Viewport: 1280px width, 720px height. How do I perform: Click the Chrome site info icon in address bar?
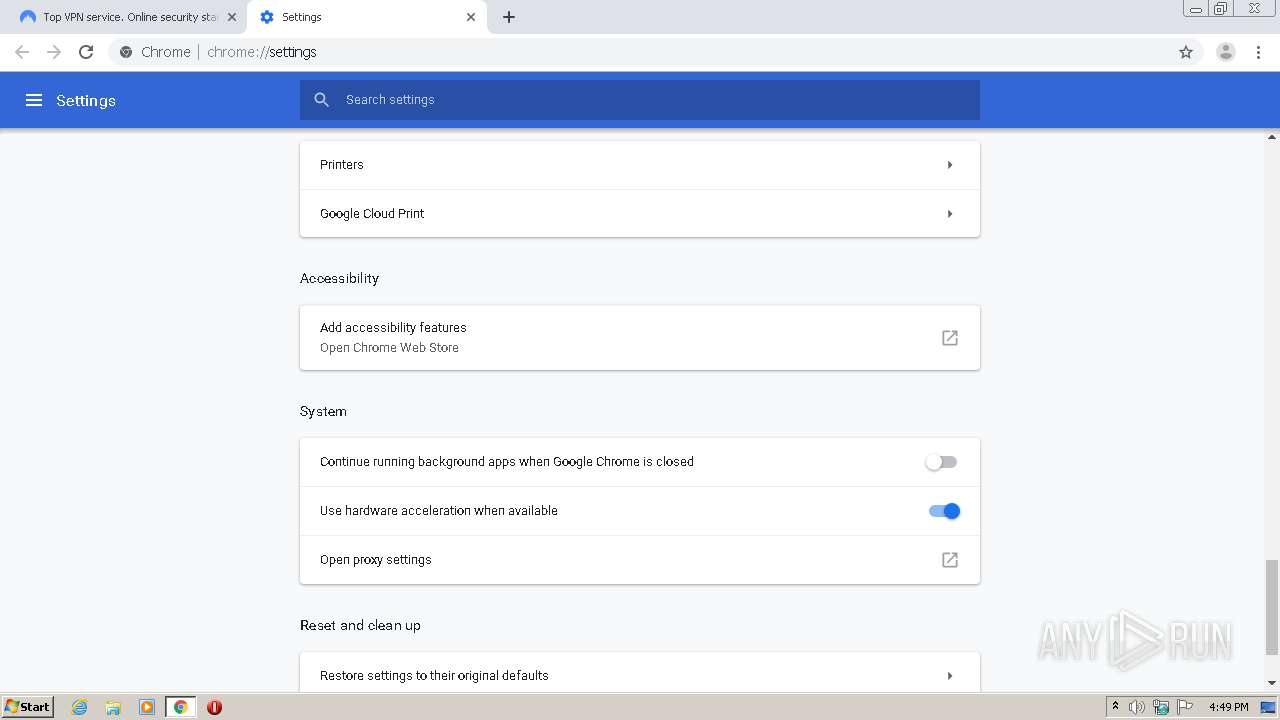pos(126,52)
